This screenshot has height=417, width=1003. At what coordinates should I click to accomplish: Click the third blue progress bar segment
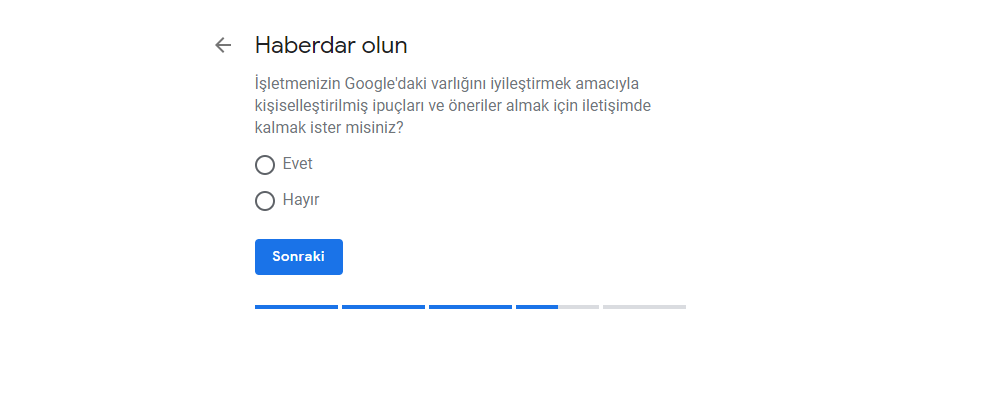(x=470, y=307)
